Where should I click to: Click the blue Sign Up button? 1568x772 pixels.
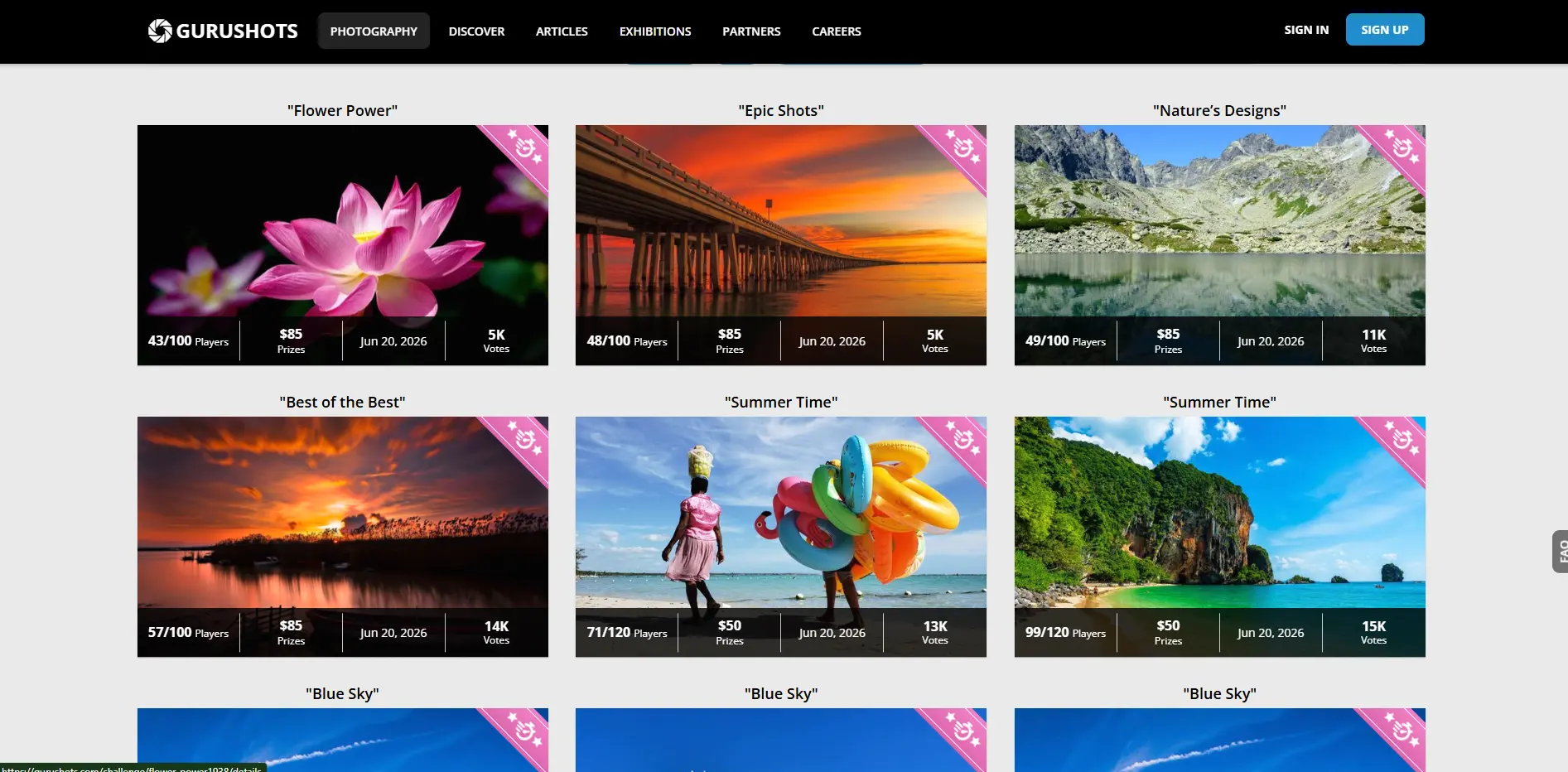tap(1385, 30)
